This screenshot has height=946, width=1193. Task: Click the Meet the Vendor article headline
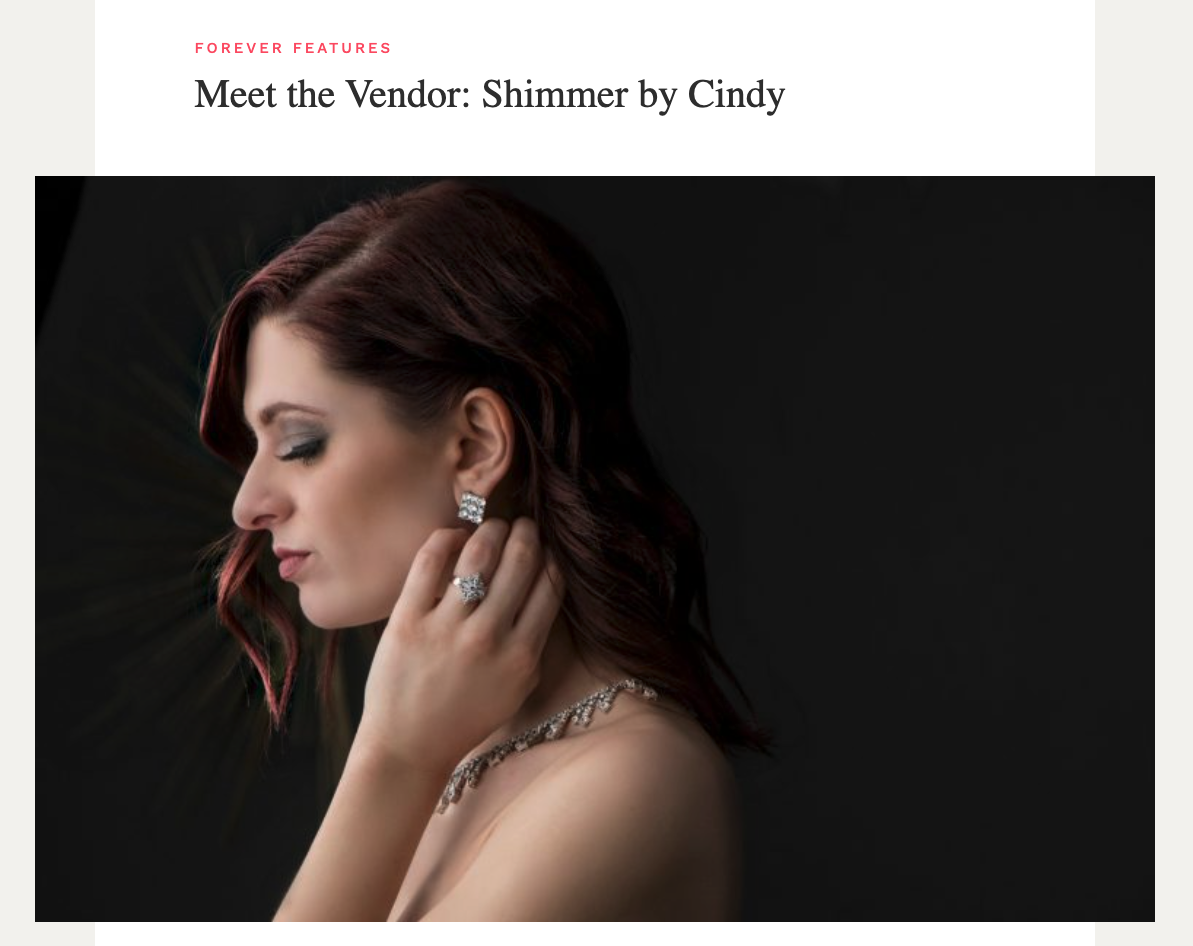[x=489, y=95]
